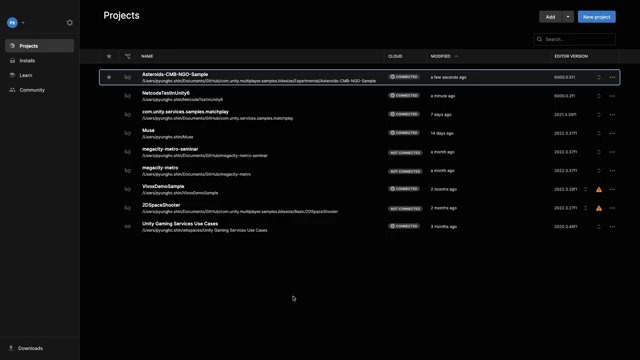Unfavorite the Asteroids-CMB-NGO-Sample star
The height and width of the screenshot is (360, 640).
click(x=109, y=77)
